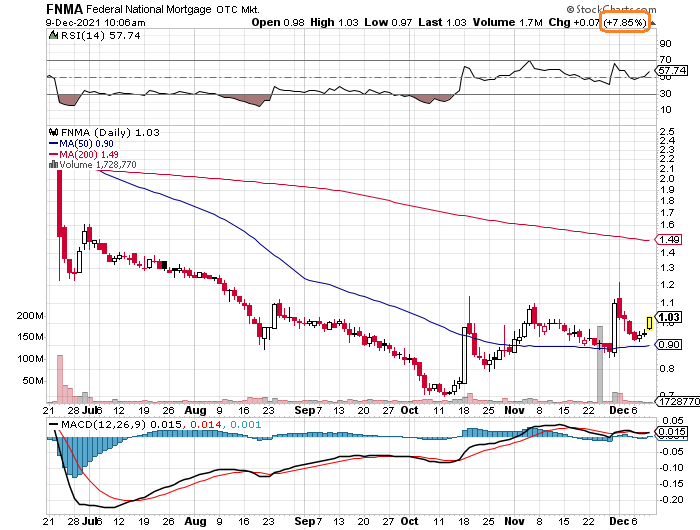The image size is (700, 530).
Task: Click the volume bars icon beside Volume 1,728,770
Action: click(53, 164)
